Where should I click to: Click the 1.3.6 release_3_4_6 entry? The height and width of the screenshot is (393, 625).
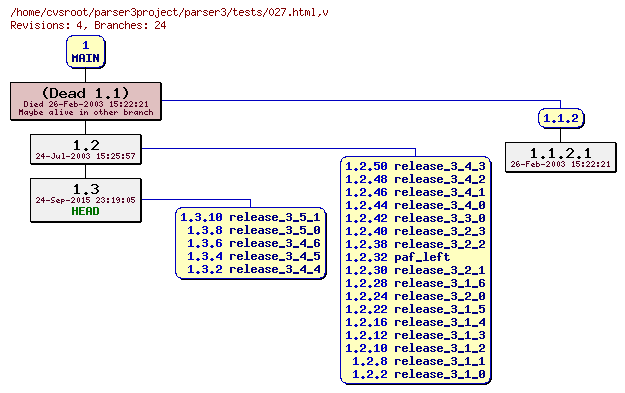click(254, 243)
